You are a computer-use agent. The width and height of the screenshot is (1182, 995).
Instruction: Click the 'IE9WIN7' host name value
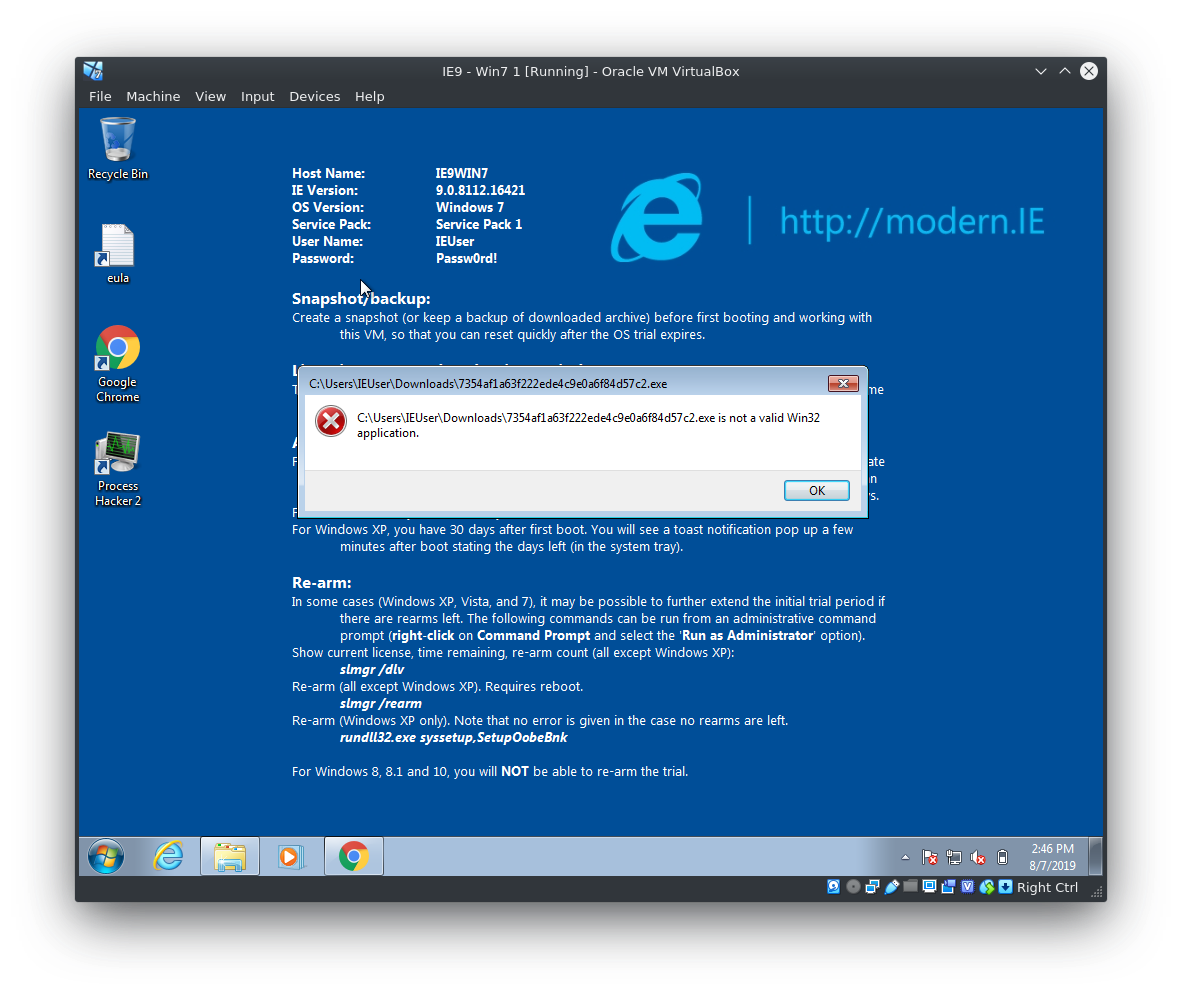point(461,173)
